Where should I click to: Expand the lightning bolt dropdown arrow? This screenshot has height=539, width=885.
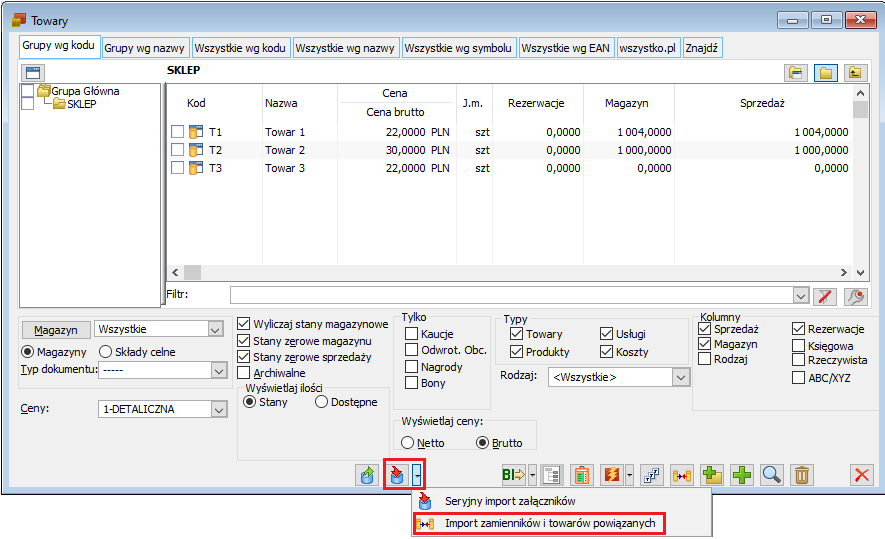click(629, 475)
